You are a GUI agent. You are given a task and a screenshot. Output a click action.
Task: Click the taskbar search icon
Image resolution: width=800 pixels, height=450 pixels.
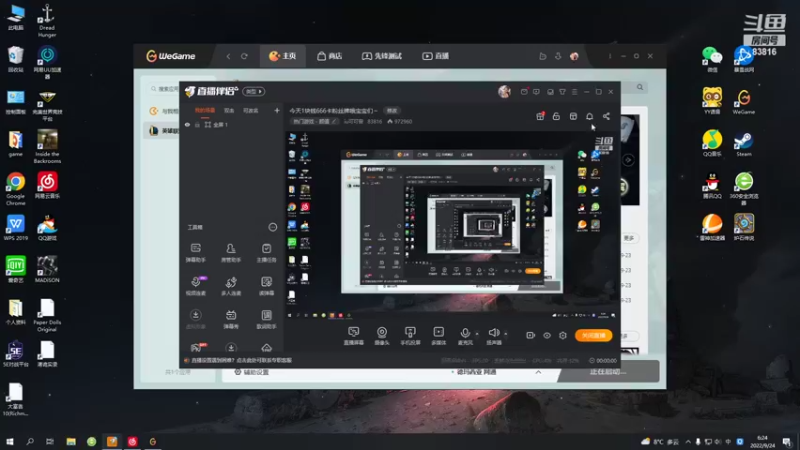pos(30,441)
